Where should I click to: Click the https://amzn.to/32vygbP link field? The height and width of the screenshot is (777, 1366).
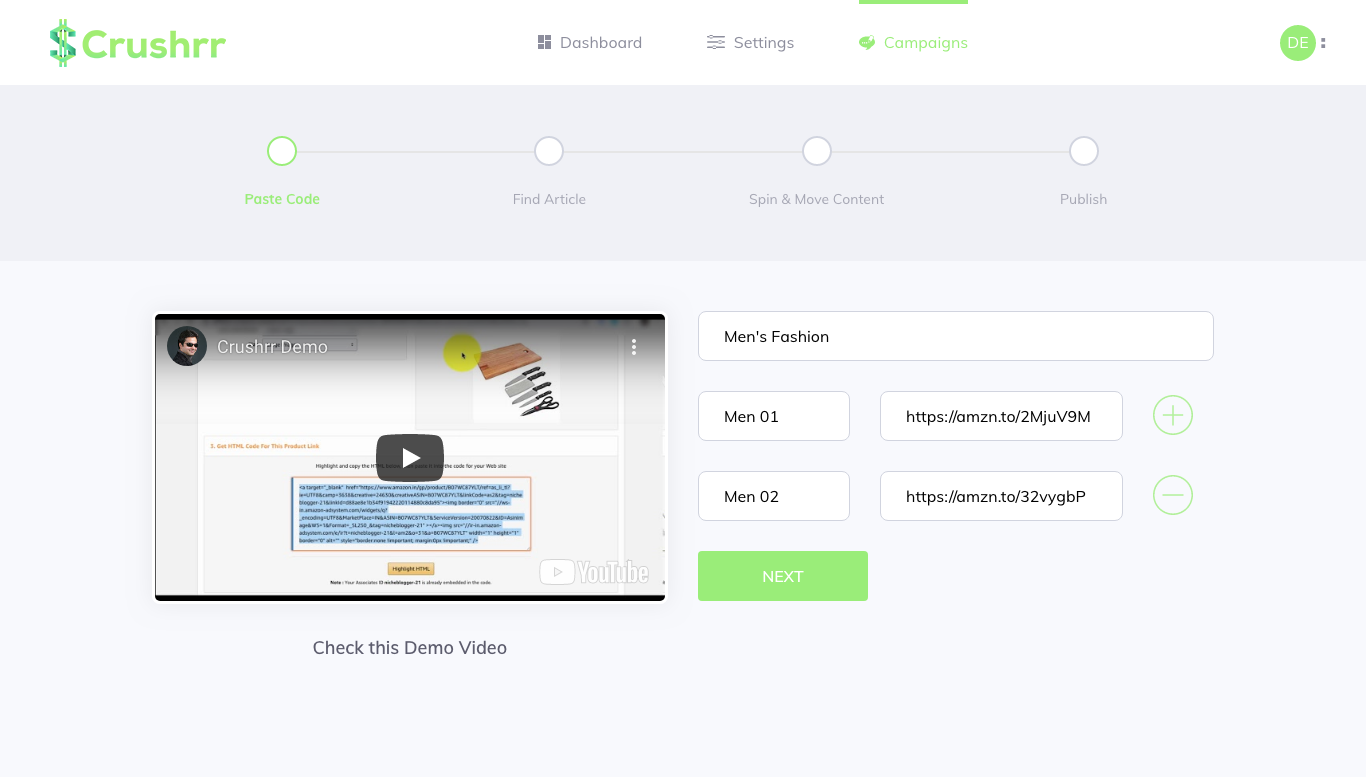[x=1001, y=496]
